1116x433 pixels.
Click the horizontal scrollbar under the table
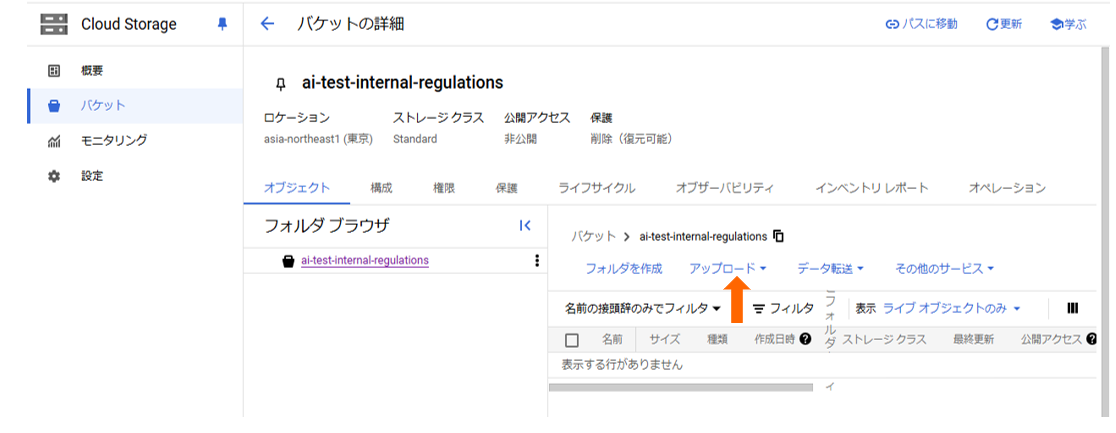(680, 387)
